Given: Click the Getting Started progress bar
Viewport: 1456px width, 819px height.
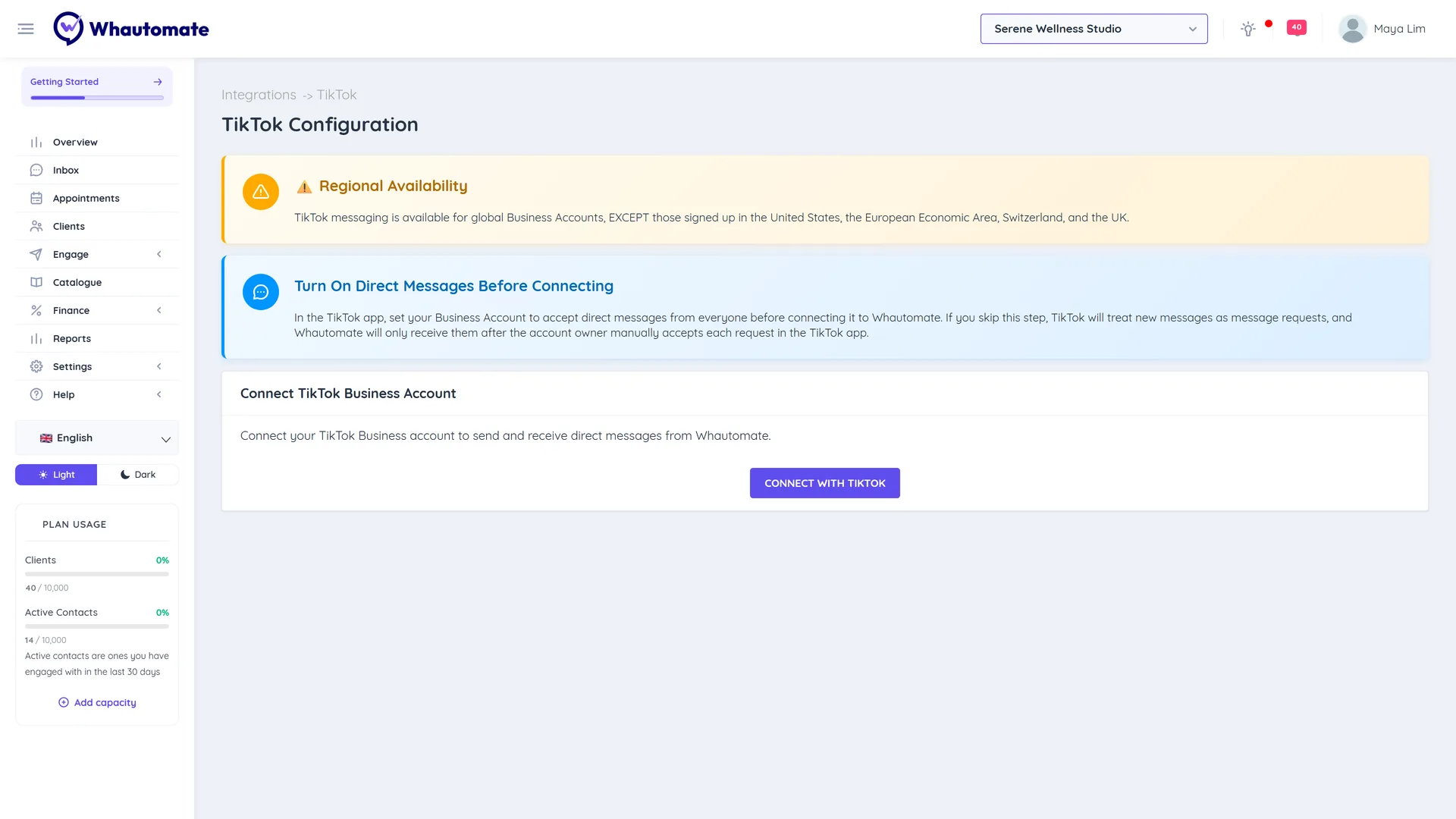Looking at the screenshot, I should click(x=97, y=98).
